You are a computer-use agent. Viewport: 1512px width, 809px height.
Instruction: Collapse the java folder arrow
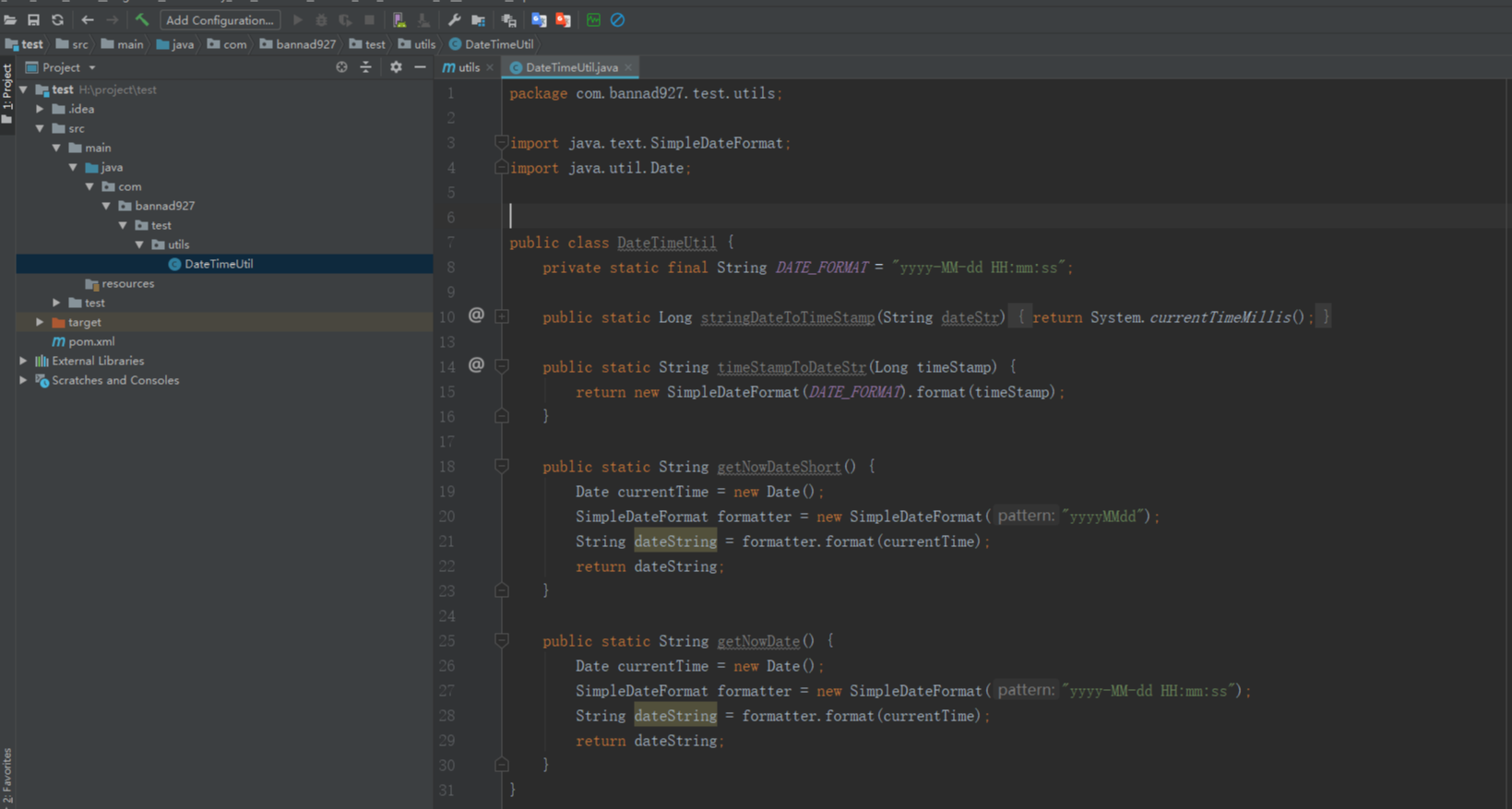coord(74,167)
